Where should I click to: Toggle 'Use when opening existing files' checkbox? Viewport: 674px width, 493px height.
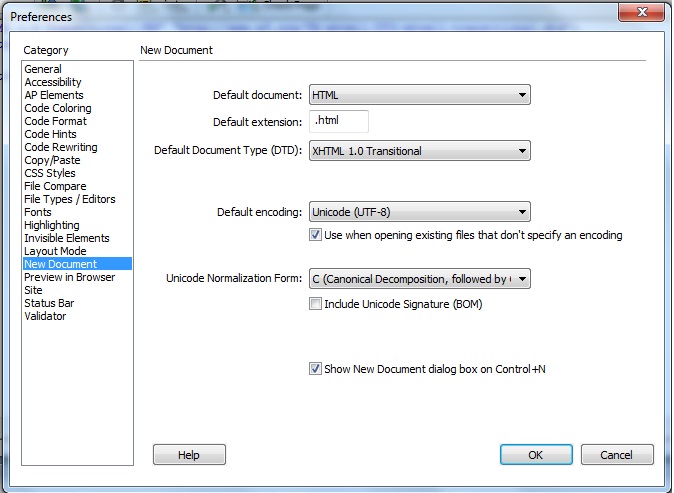coord(316,235)
